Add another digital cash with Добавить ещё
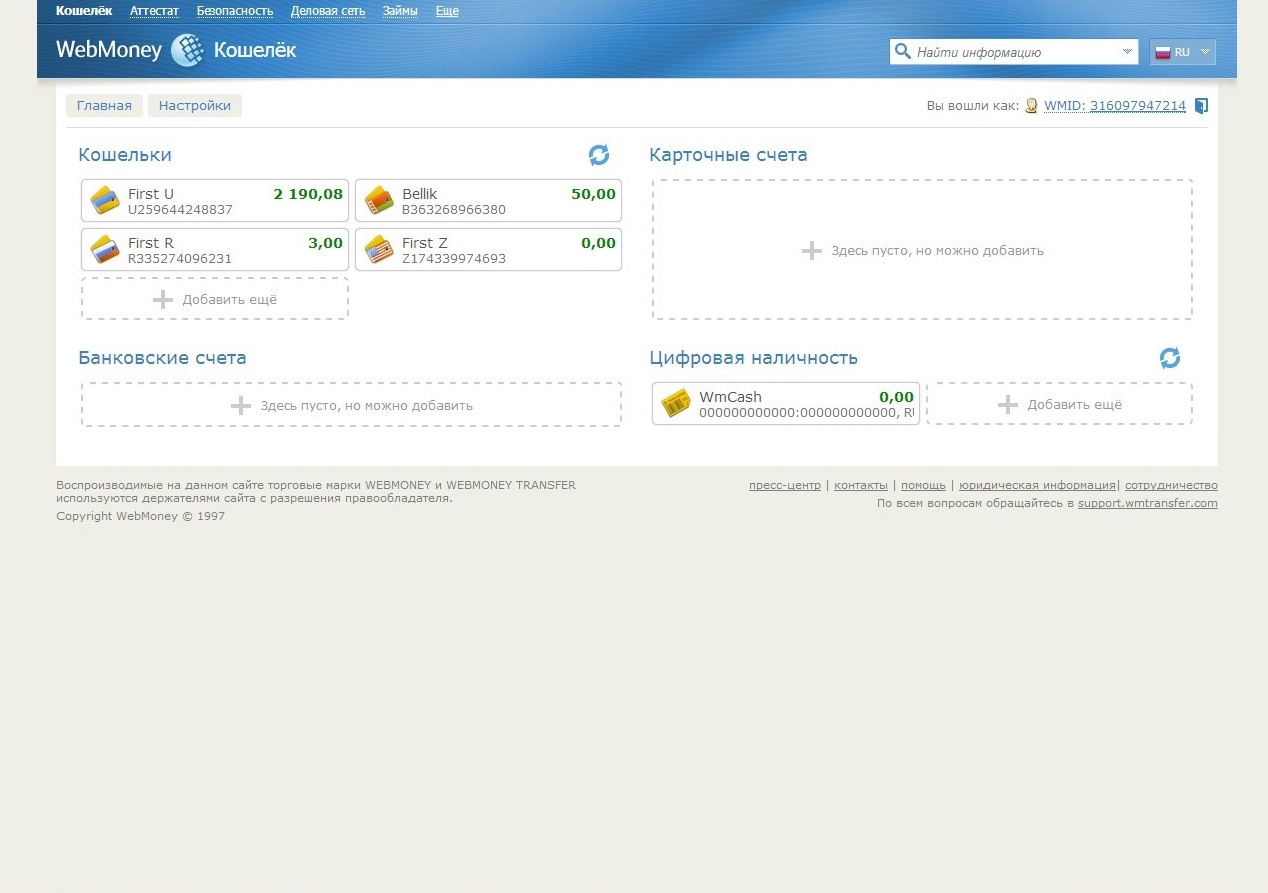The width and height of the screenshot is (1268, 893). tap(1059, 404)
